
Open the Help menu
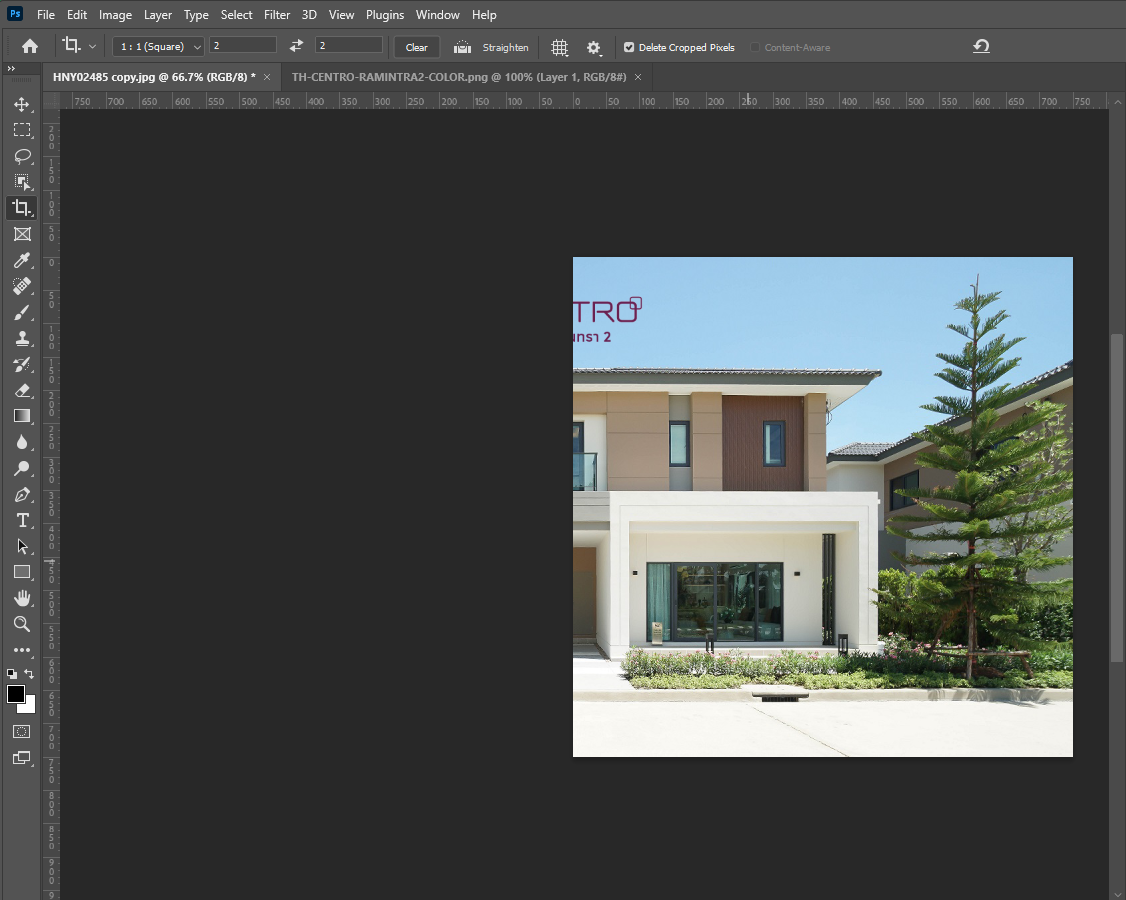pyautogui.click(x=484, y=14)
